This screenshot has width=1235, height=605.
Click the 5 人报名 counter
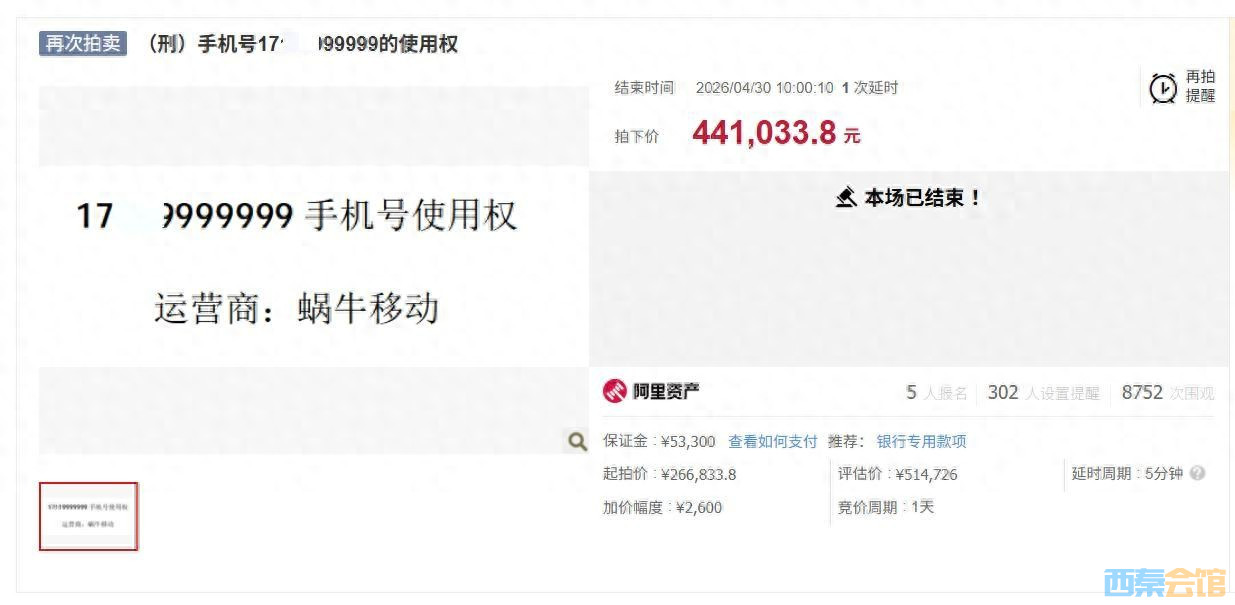[936, 393]
